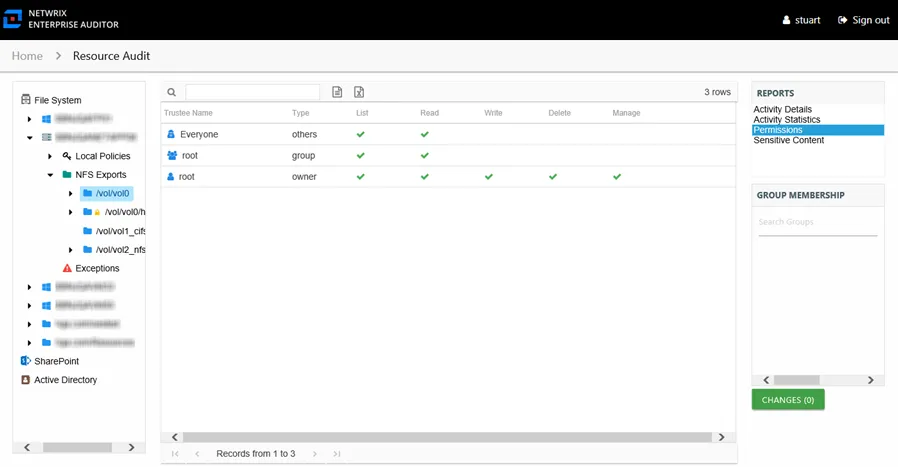Export table to CSV document icon

337,92
